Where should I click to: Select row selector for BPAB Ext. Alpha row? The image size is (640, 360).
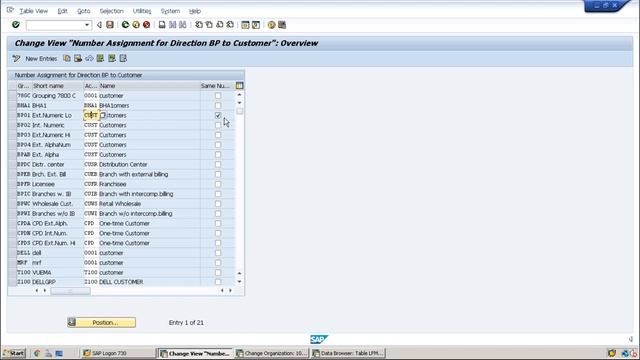(x=12, y=155)
